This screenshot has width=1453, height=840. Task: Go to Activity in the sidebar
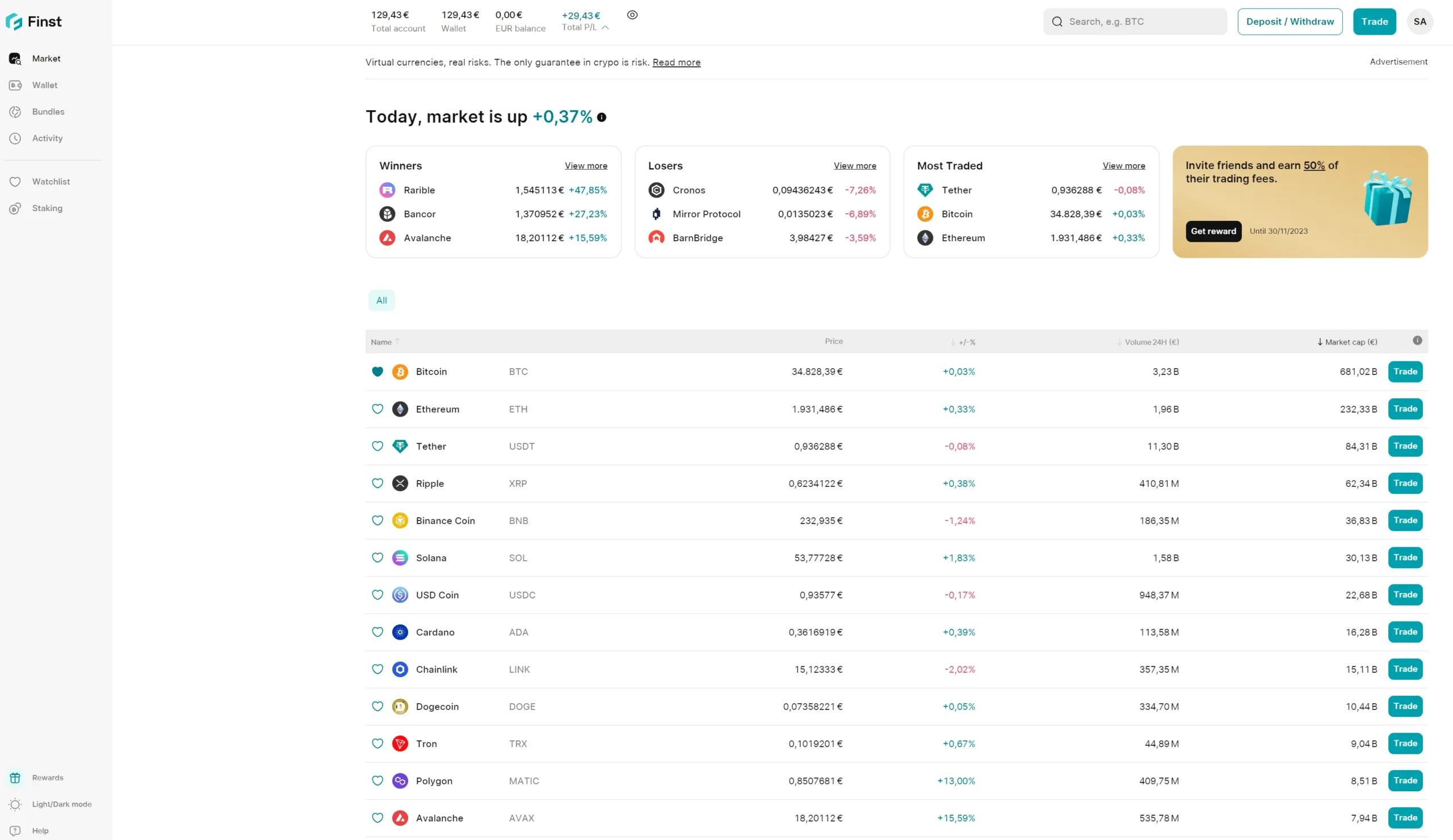coord(47,138)
